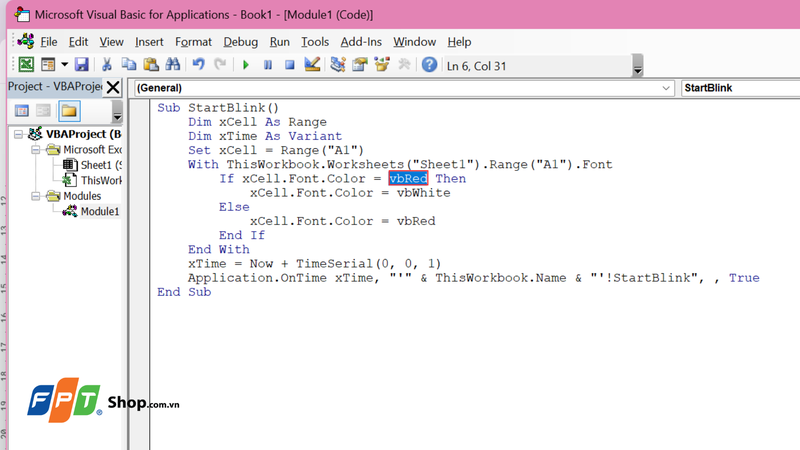The image size is (800, 450).
Task: Collapse the Modules folder node
Action: 35,196
